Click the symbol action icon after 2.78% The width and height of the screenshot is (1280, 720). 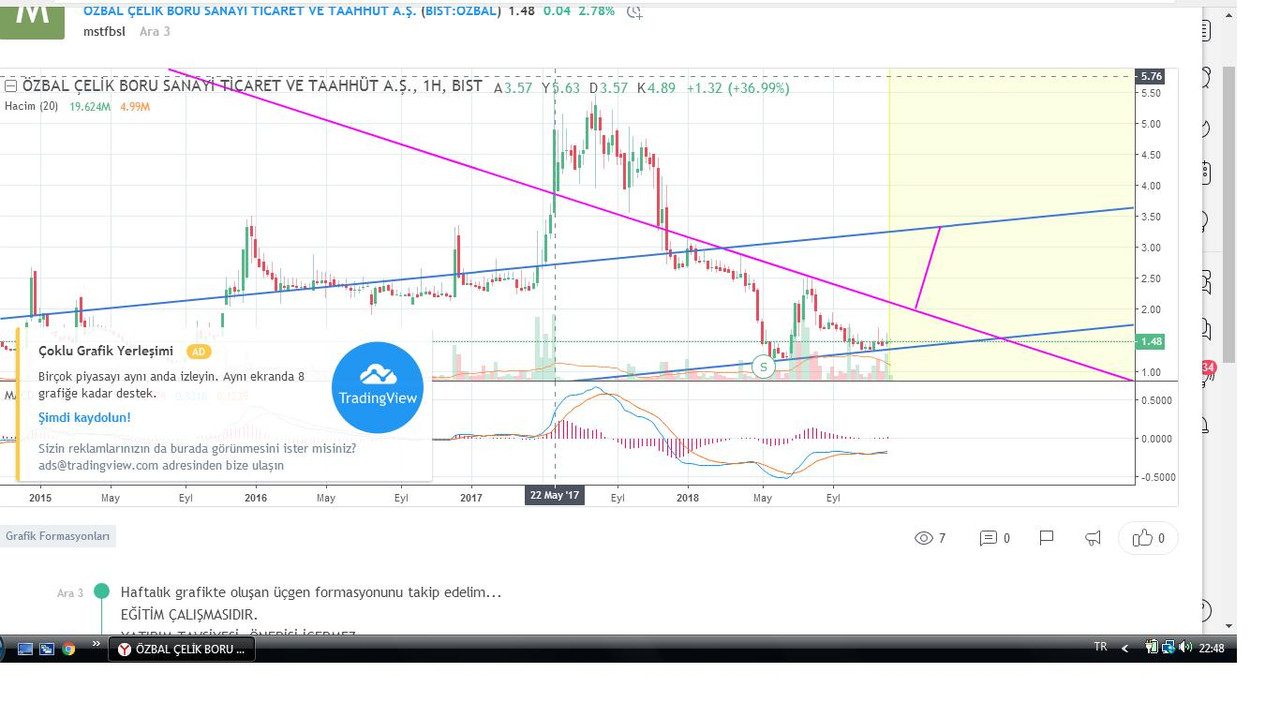(x=634, y=12)
